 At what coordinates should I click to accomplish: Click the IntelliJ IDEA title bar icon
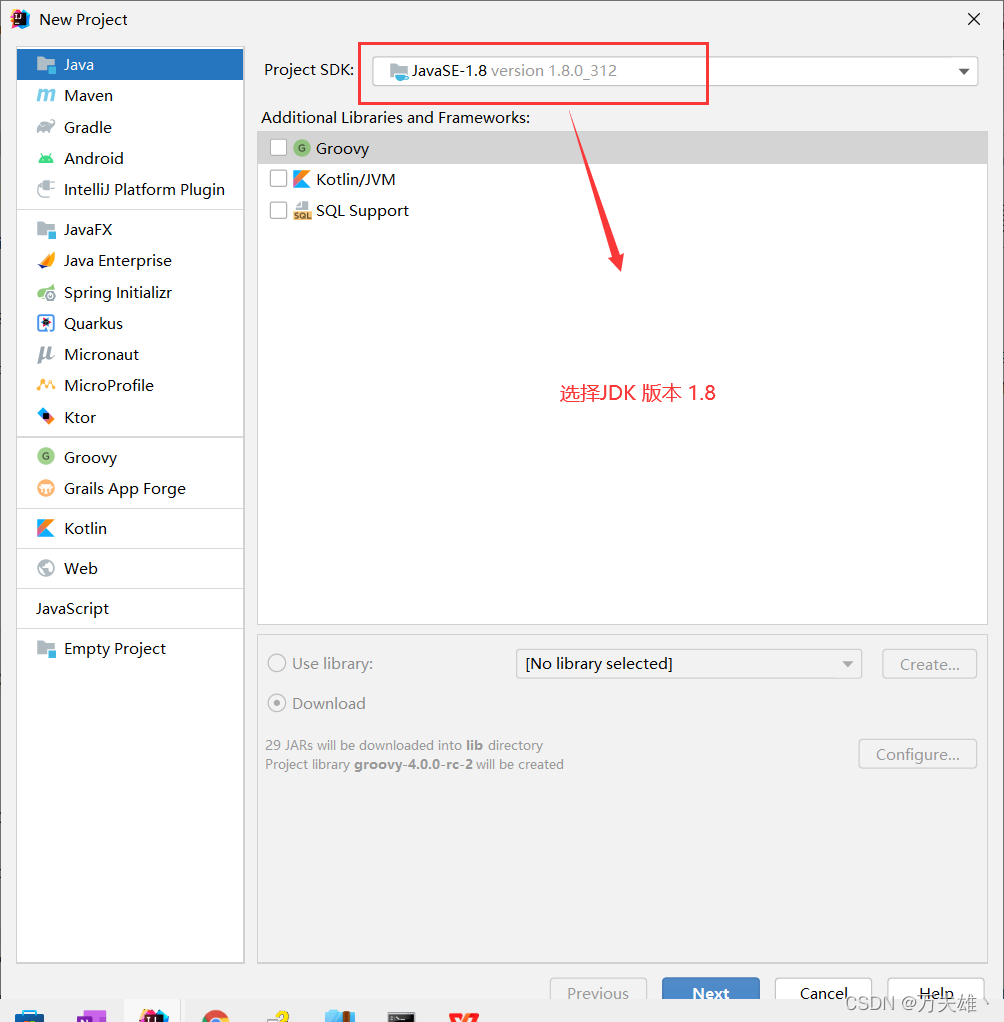[x=20, y=19]
